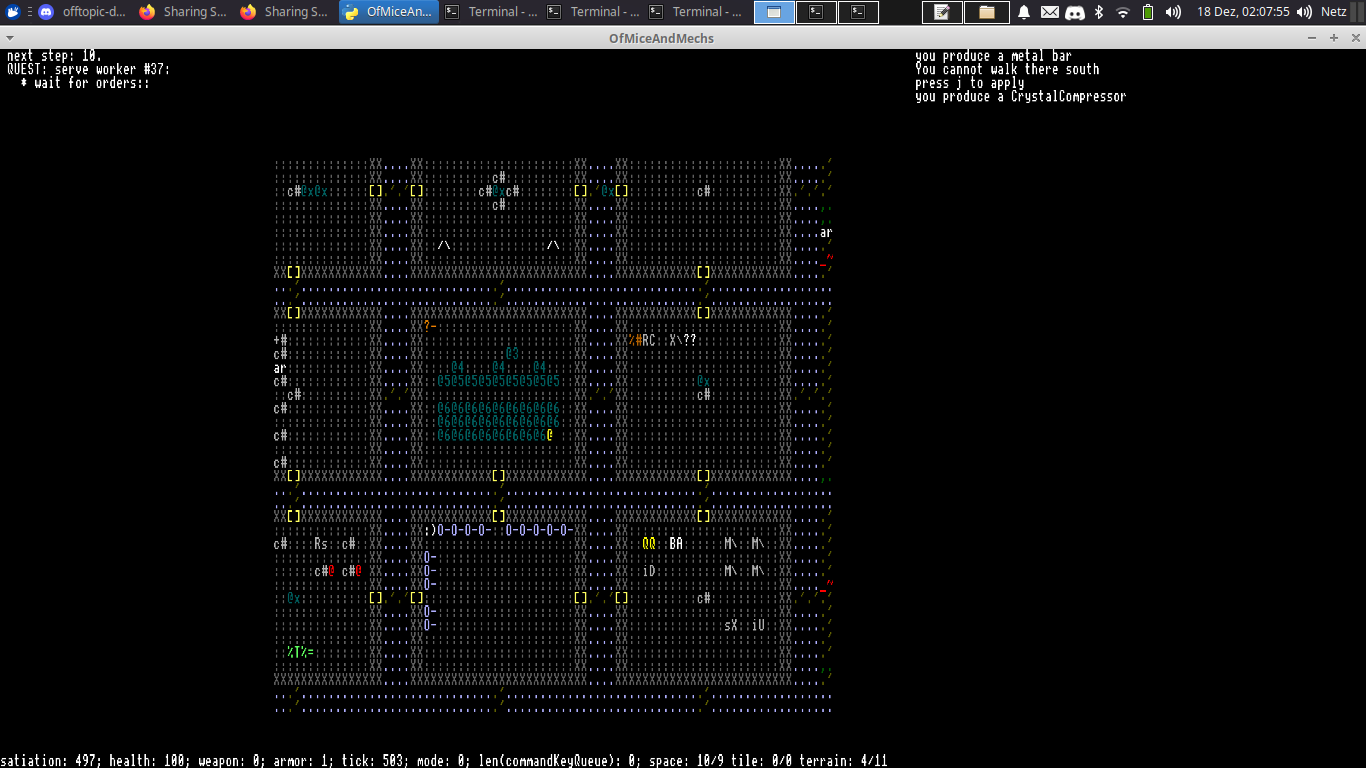Switch to the first workspace thumbnail
The width and height of the screenshot is (1366, 768).
point(774,12)
